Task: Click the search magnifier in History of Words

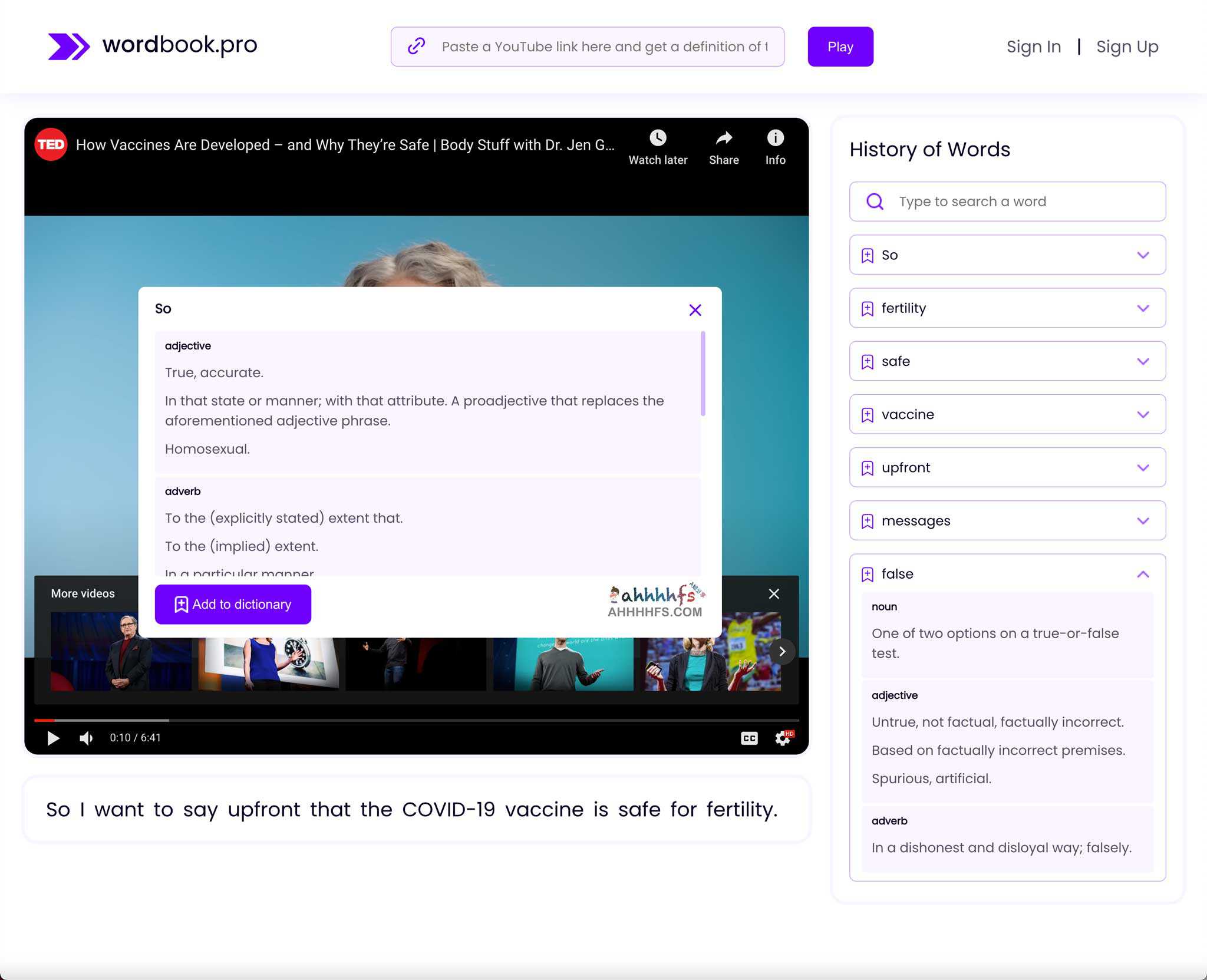Action: coord(875,201)
